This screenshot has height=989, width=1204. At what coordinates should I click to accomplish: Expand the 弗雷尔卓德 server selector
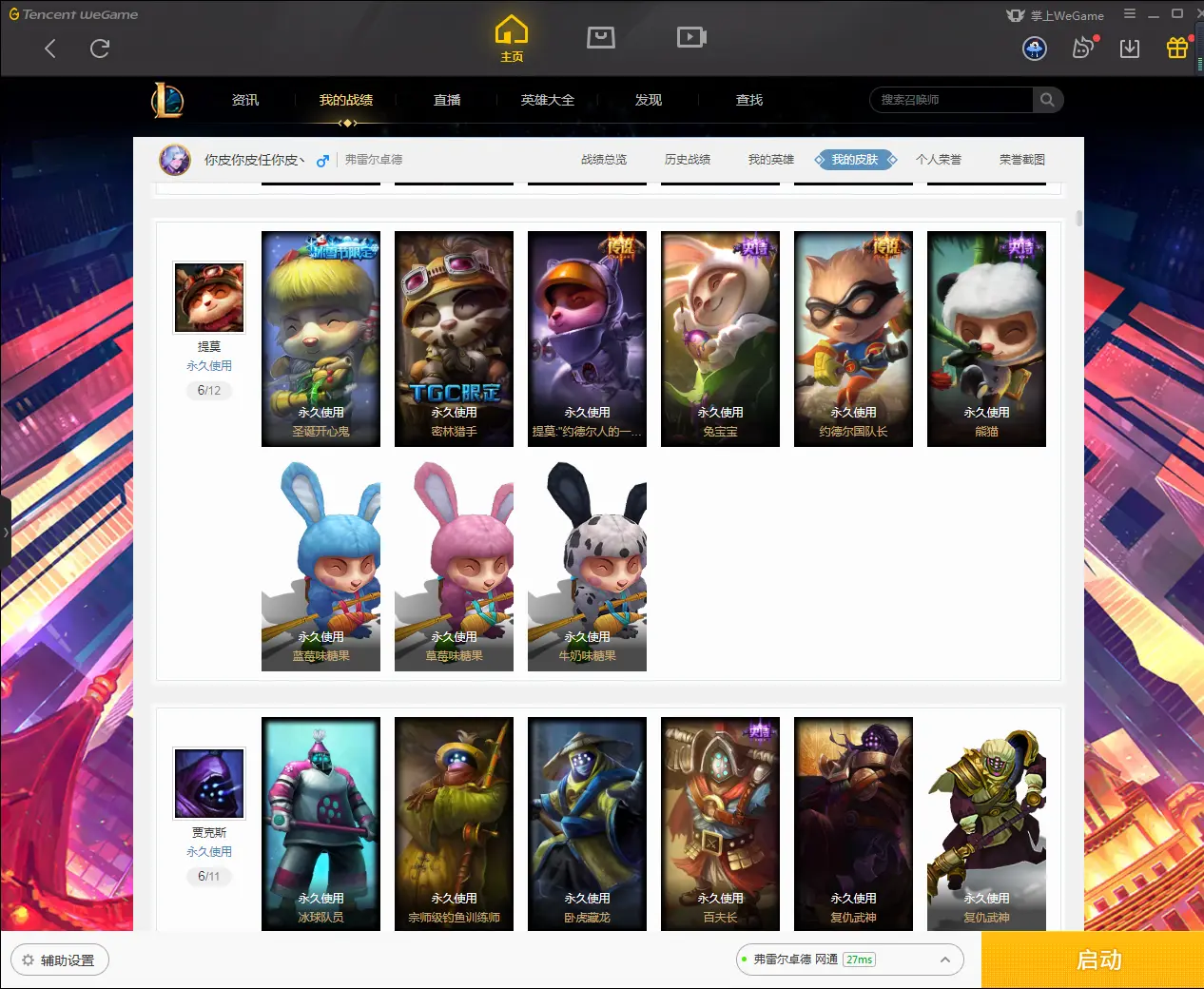click(850, 960)
